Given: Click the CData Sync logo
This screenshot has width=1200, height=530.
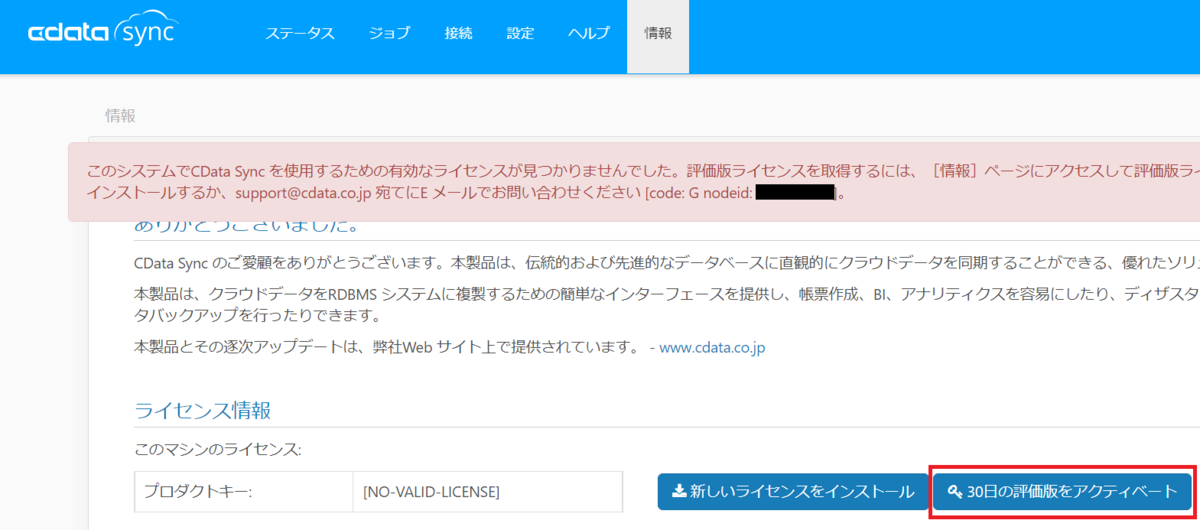Looking at the screenshot, I should [102, 32].
